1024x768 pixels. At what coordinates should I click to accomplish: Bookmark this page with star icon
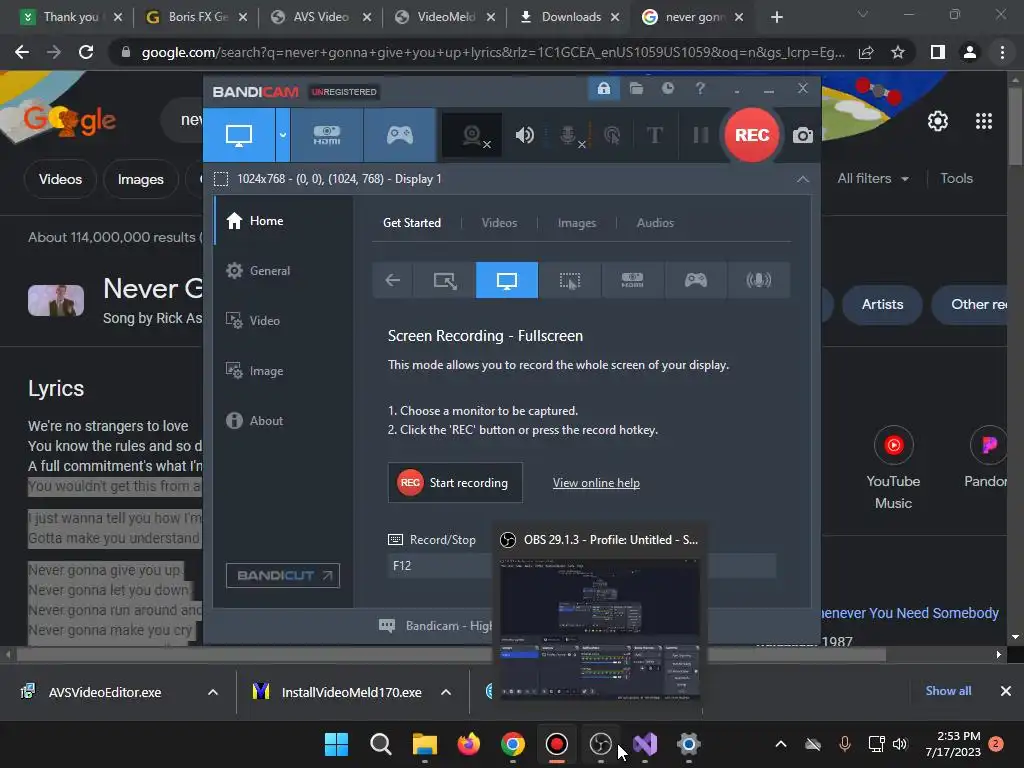tap(898, 52)
